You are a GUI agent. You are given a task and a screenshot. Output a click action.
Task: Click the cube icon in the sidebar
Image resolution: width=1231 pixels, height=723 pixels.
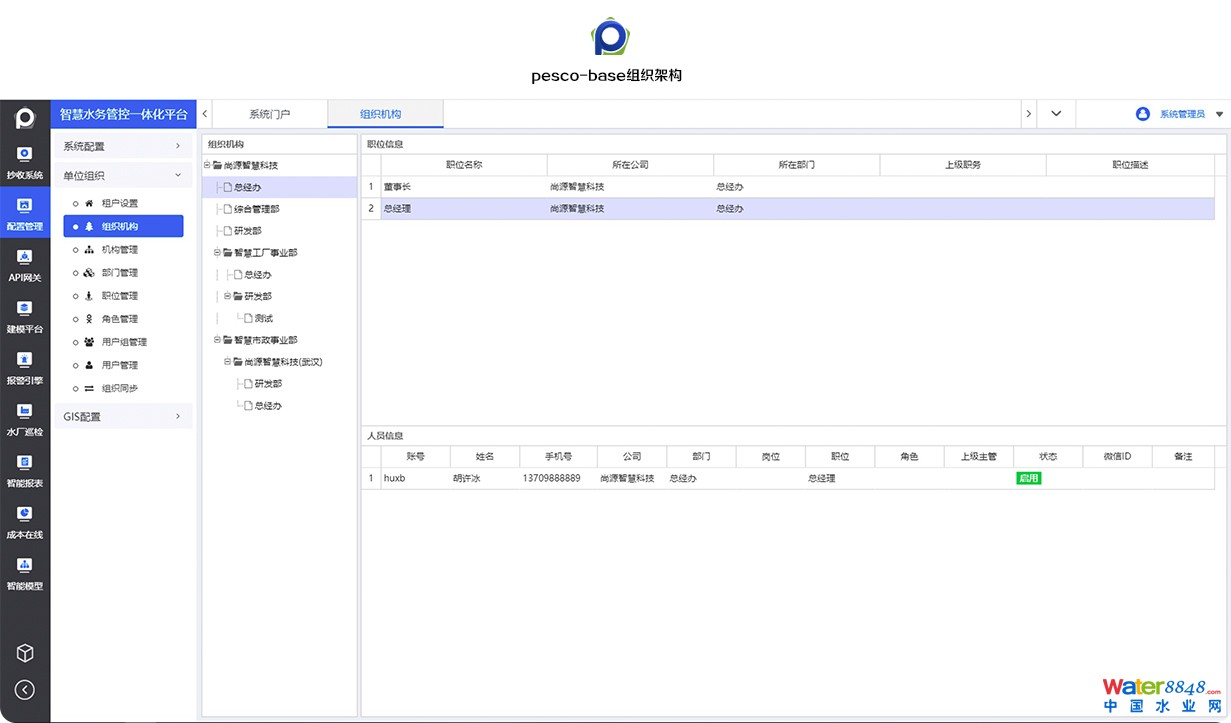25,653
